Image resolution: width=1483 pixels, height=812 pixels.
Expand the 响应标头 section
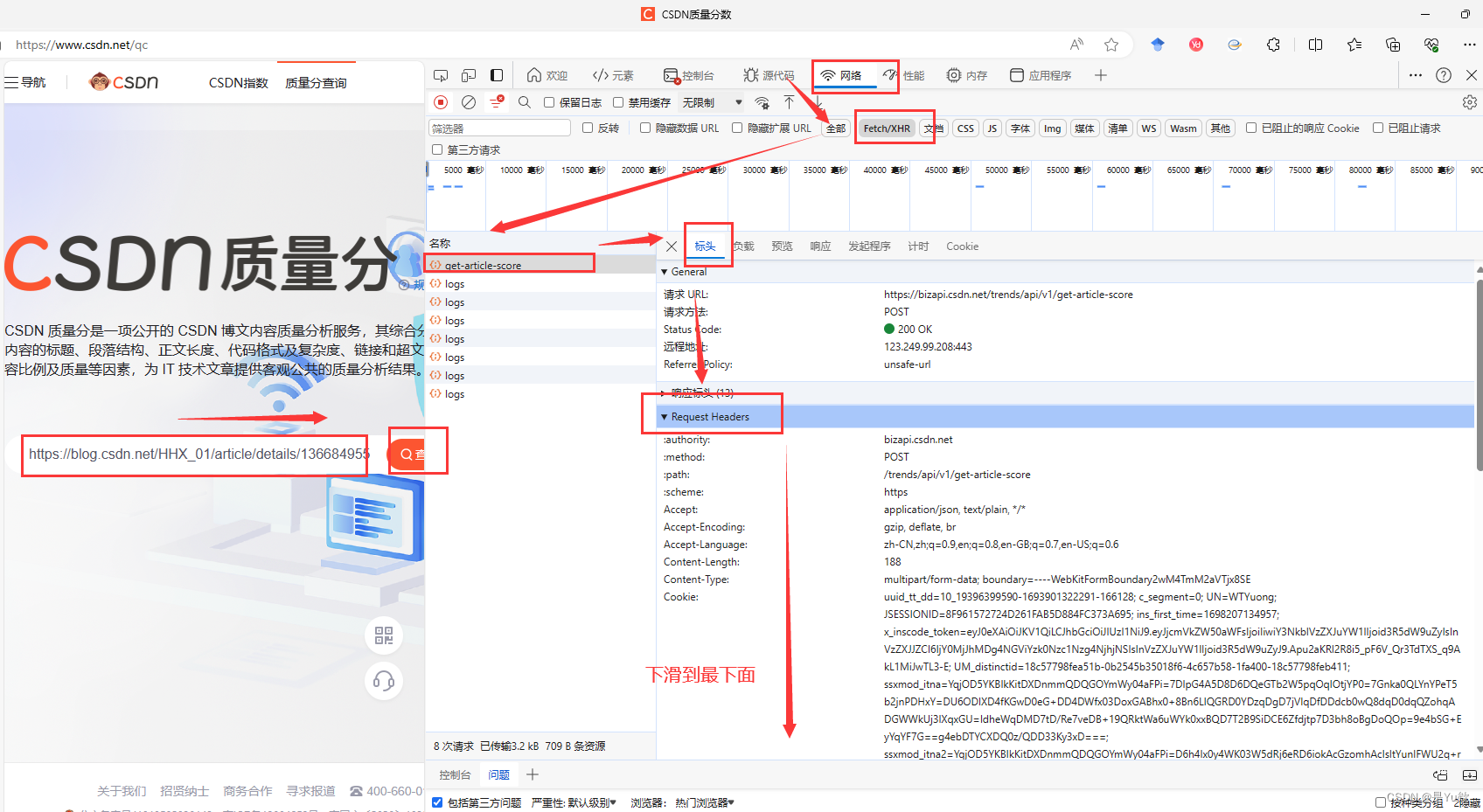click(x=665, y=393)
